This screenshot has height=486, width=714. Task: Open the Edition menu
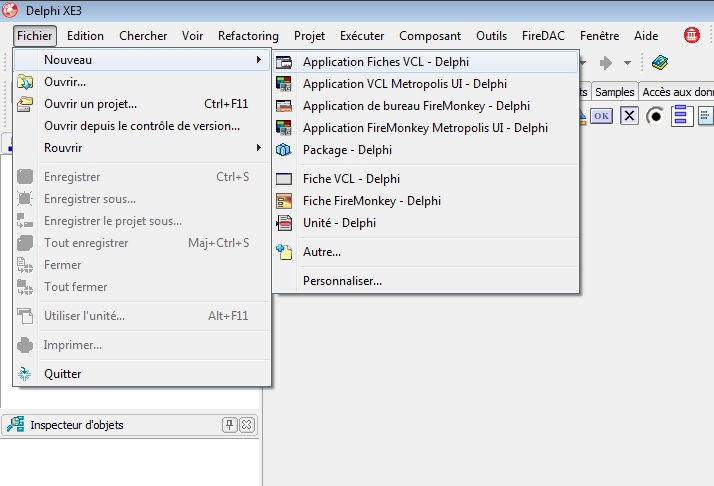(85, 36)
